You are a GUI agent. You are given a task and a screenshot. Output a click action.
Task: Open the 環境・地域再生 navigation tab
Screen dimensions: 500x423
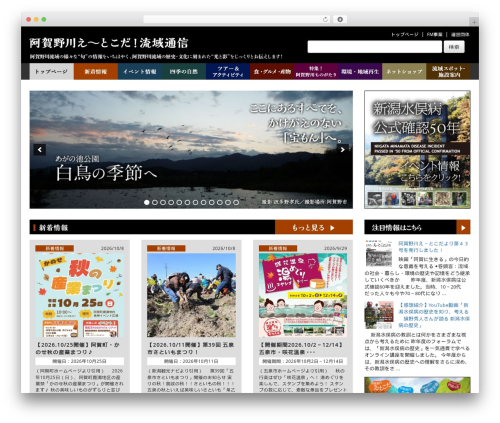tap(360, 71)
